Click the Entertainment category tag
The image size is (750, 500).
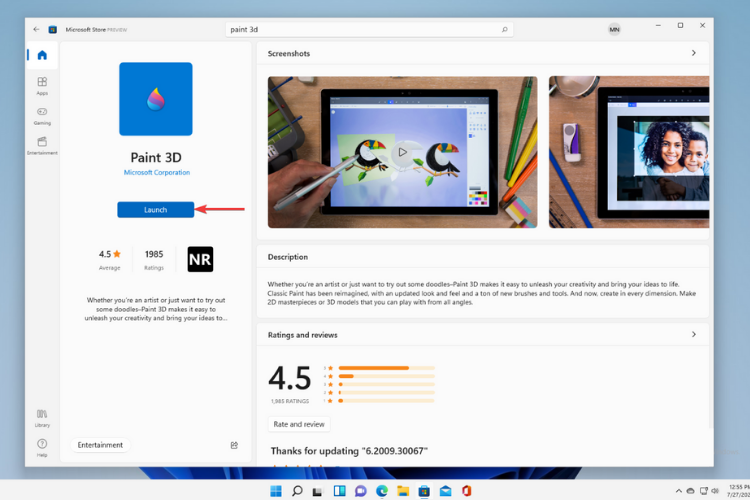pos(100,445)
